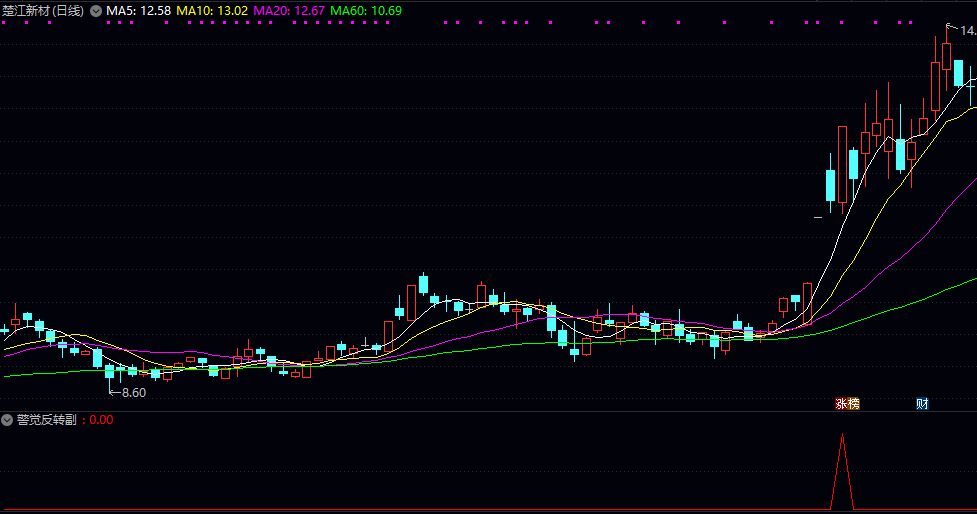Screen dimensions: 977x514
Task: Click the 8.60 lowest price marker
Action: click(133, 392)
